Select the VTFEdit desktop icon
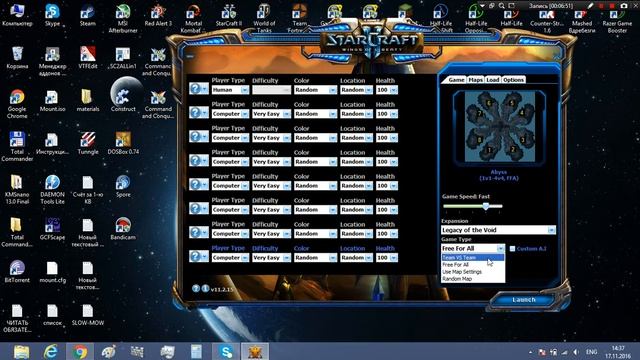The image size is (640, 360). point(88,58)
